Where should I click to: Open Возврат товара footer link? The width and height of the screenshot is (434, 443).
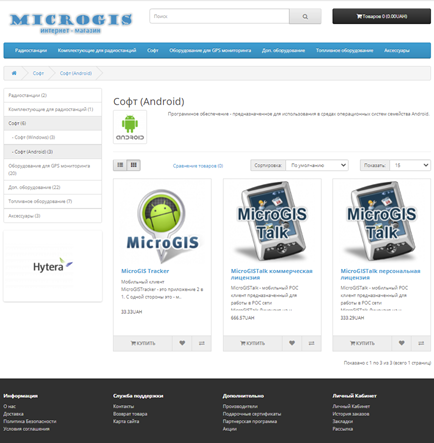[x=130, y=414]
